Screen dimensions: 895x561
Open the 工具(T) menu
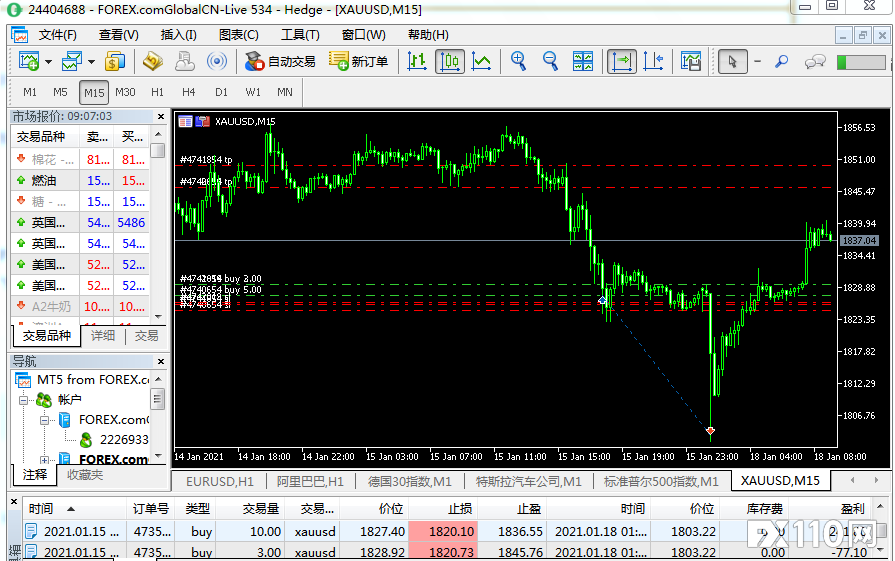(300, 35)
